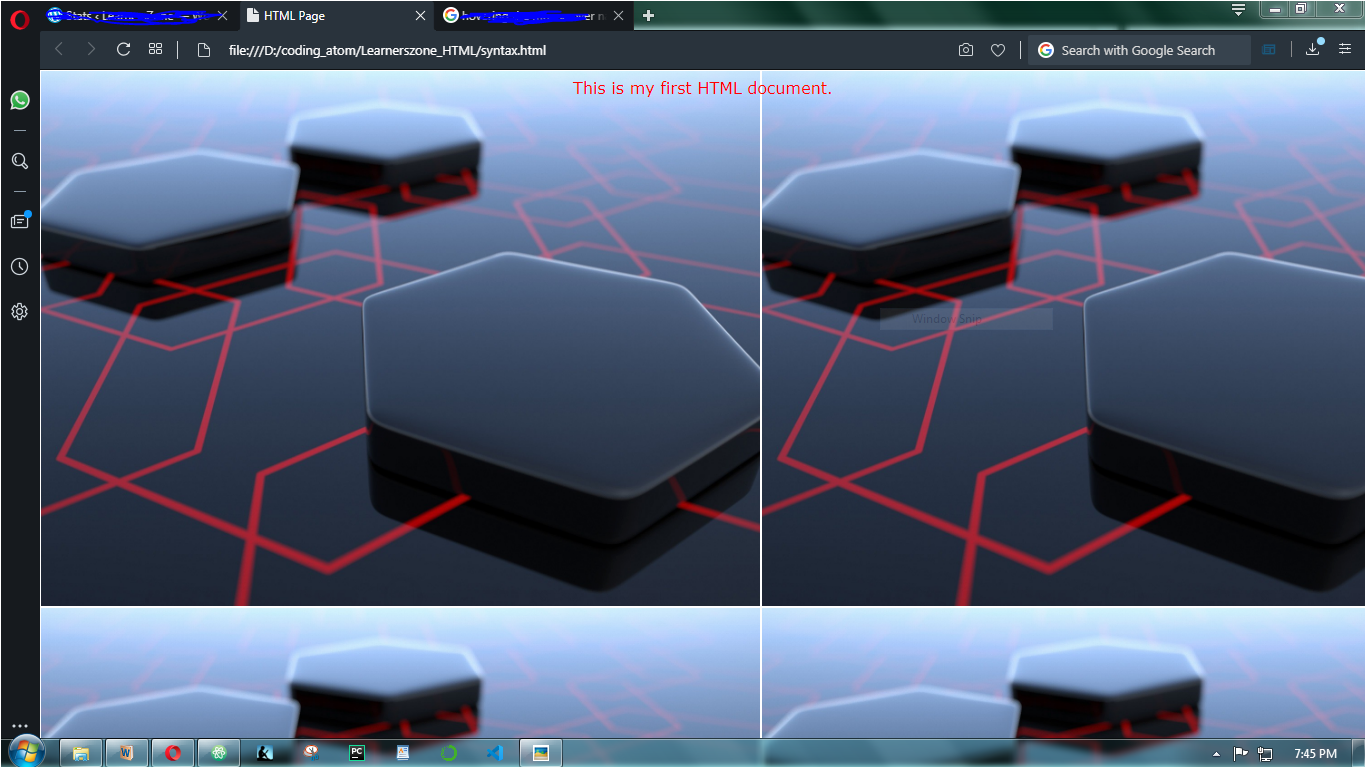Viewport: 1366px width, 768px height.
Task: Open the History clock icon in sidebar
Action: (x=20, y=266)
